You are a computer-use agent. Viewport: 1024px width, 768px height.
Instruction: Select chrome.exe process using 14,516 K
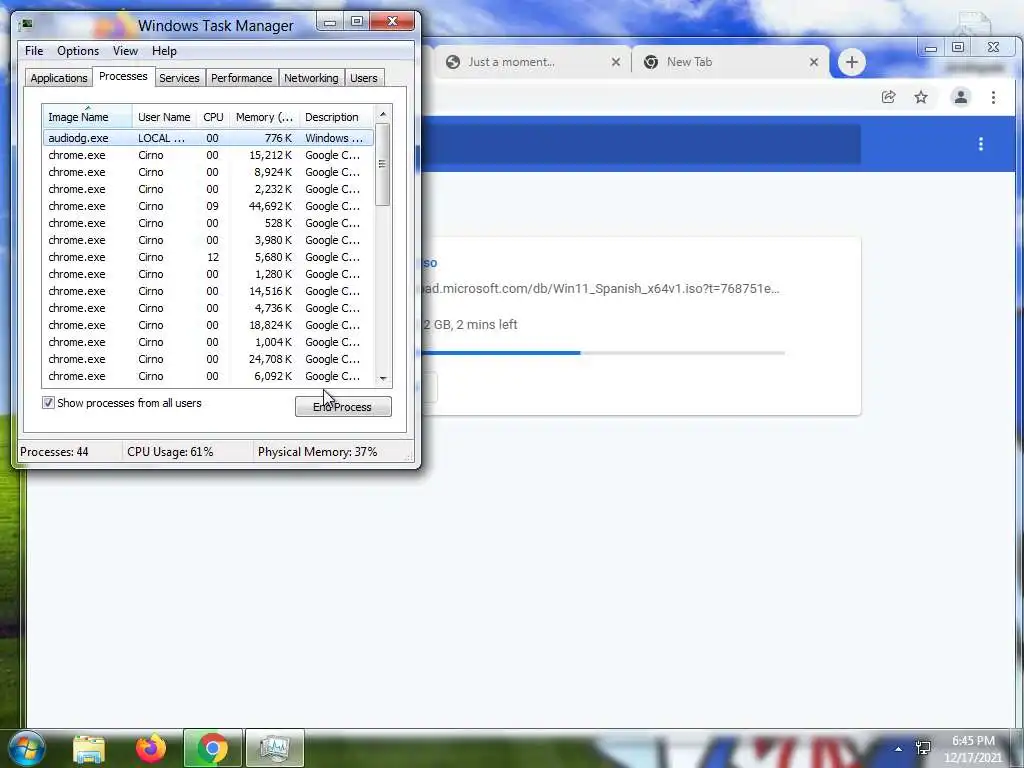[208, 291]
